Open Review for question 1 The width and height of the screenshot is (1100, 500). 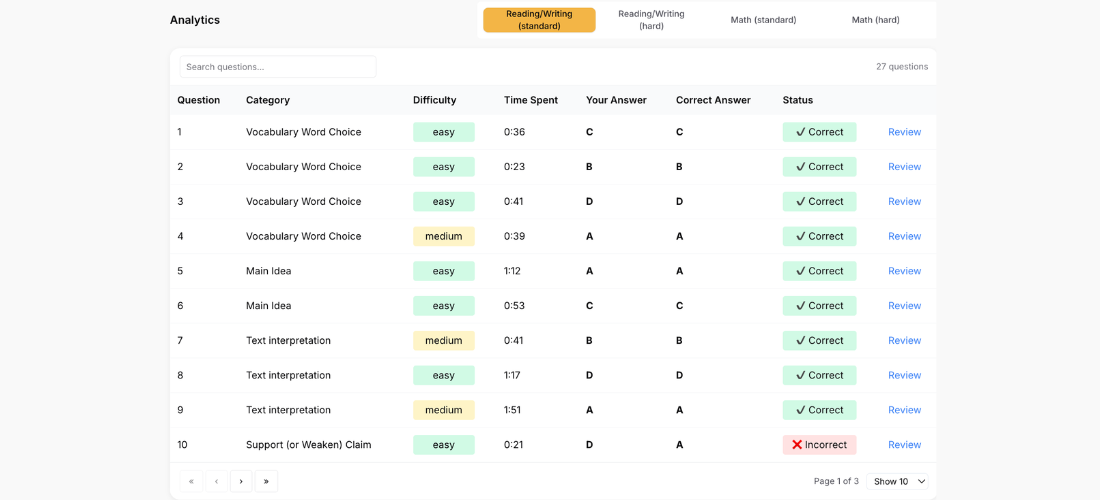904,132
